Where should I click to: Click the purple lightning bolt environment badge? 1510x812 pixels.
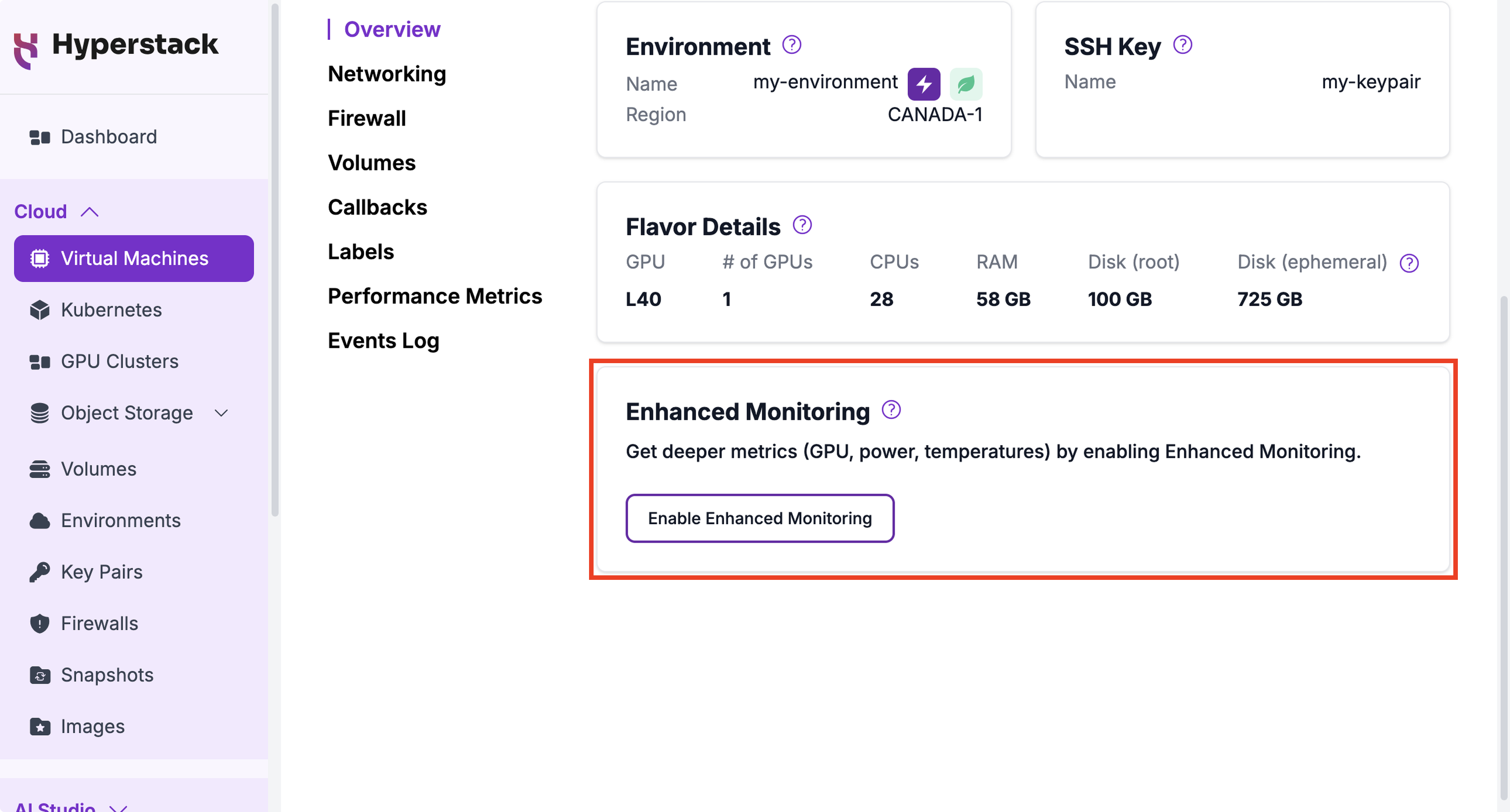pyautogui.click(x=924, y=84)
